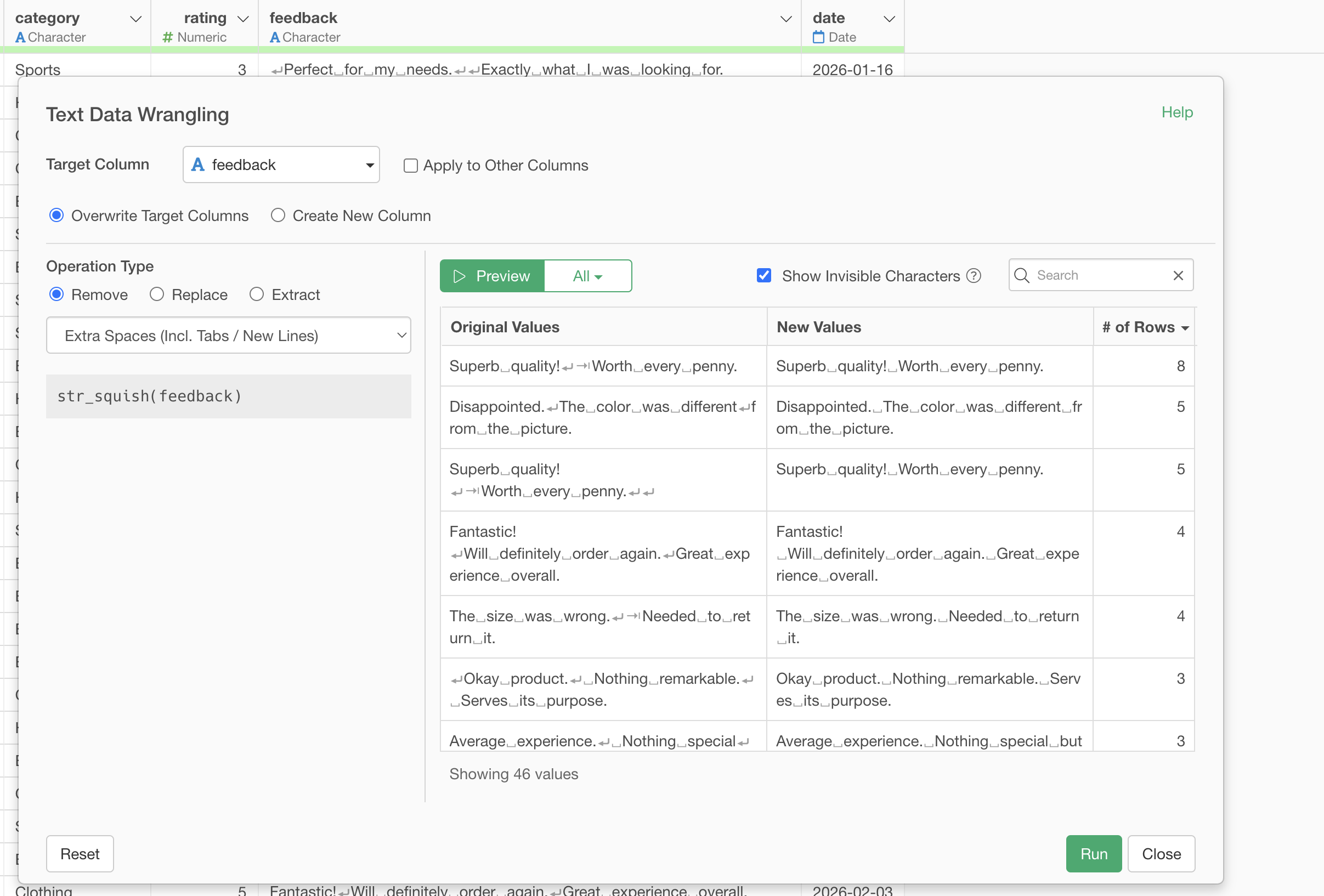
Task: Click the rating column numeric hash icon
Action: click(167, 38)
